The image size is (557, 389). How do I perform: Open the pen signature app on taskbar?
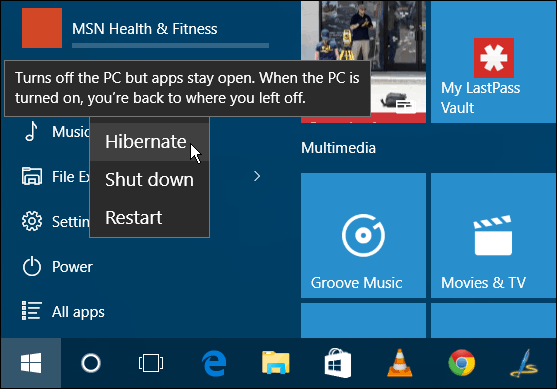[524, 363]
